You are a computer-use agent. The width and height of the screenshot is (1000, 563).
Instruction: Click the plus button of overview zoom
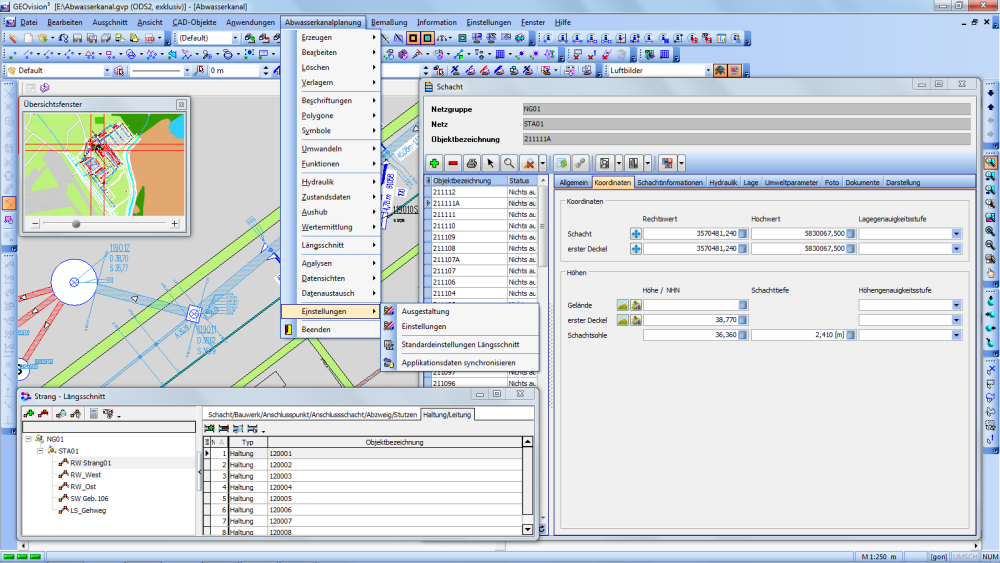pyautogui.click(x=175, y=224)
